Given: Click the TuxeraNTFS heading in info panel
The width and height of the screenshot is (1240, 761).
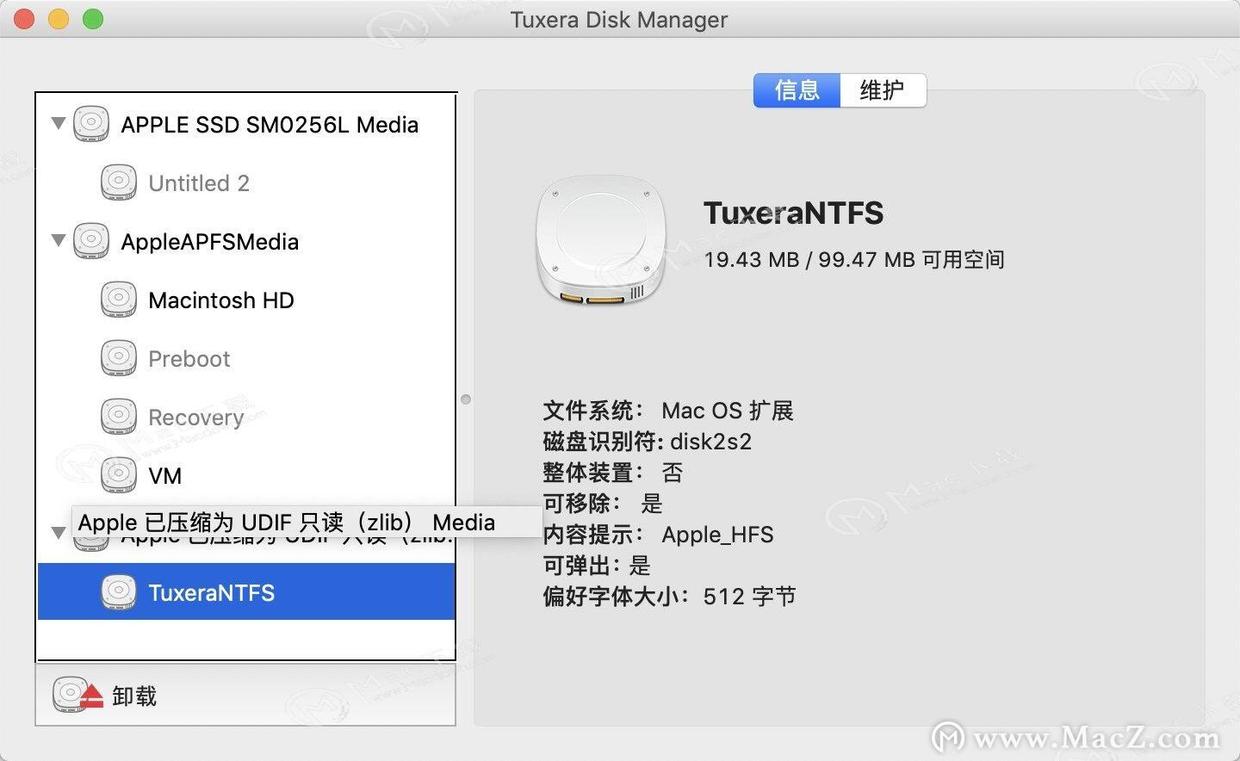Looking at the screenshot, I should pyautogui.click(x=794, y=213).
